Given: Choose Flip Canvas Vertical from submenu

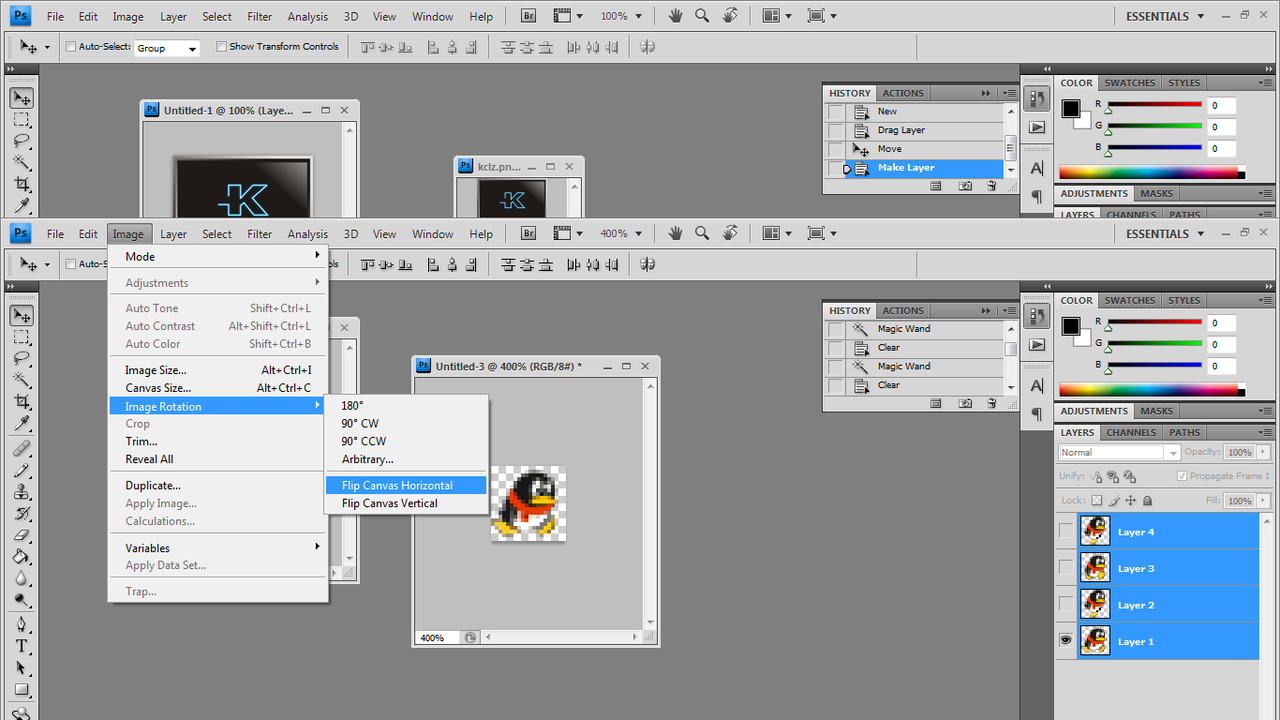Looking at the screenshot, I should pos(390,503).
